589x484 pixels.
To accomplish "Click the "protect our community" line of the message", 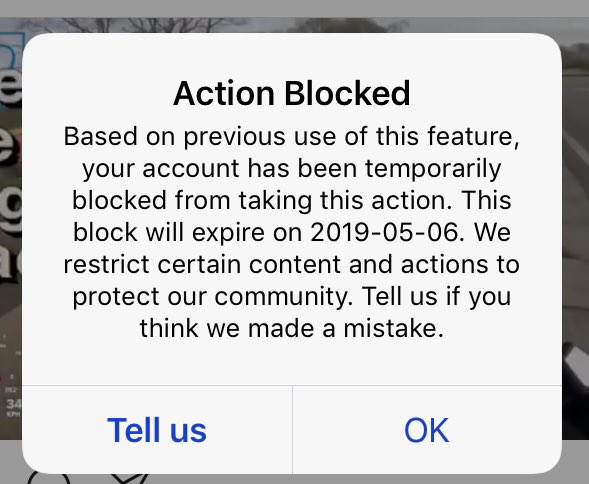I will 291,297.
